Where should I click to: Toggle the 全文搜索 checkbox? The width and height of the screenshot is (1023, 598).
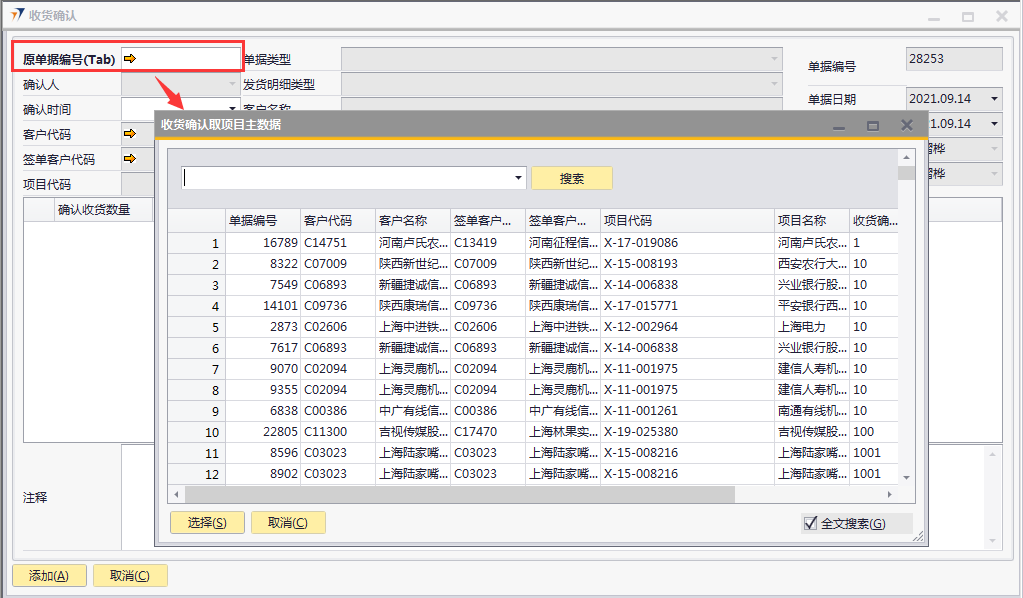pyautogui.click(x=810, y=523)
